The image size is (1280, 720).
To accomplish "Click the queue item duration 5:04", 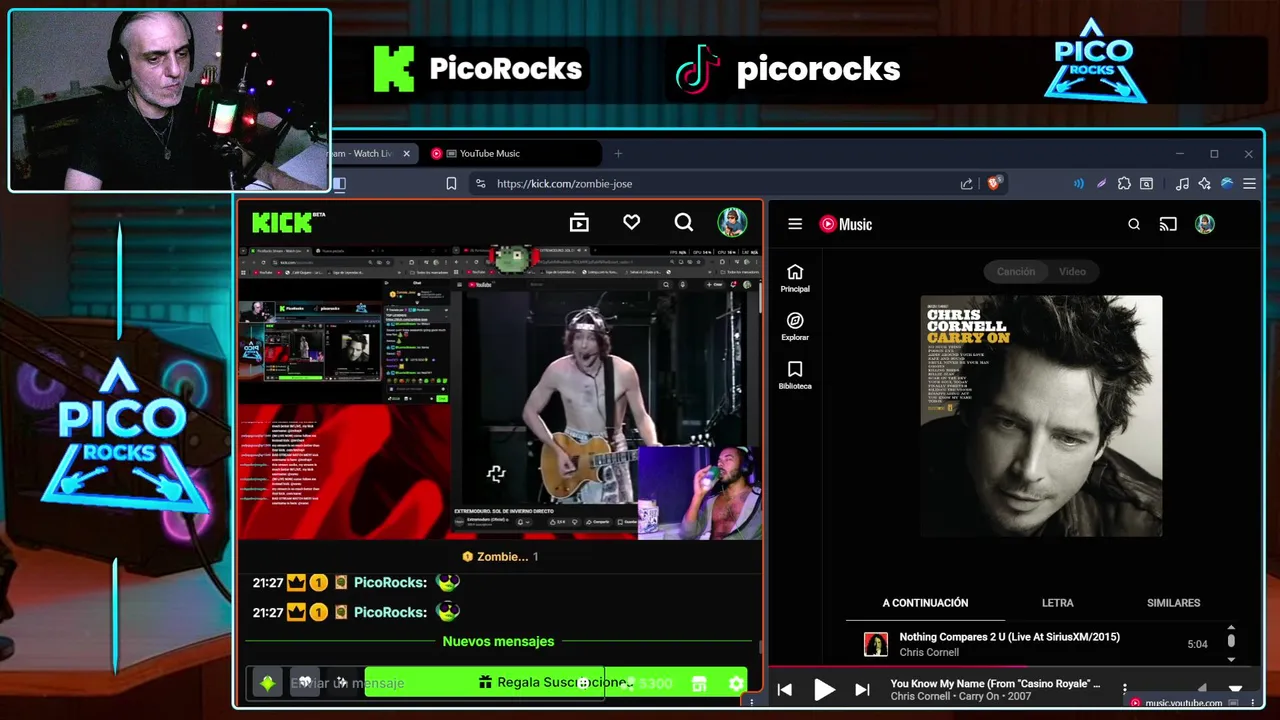I will [1197, 644].
